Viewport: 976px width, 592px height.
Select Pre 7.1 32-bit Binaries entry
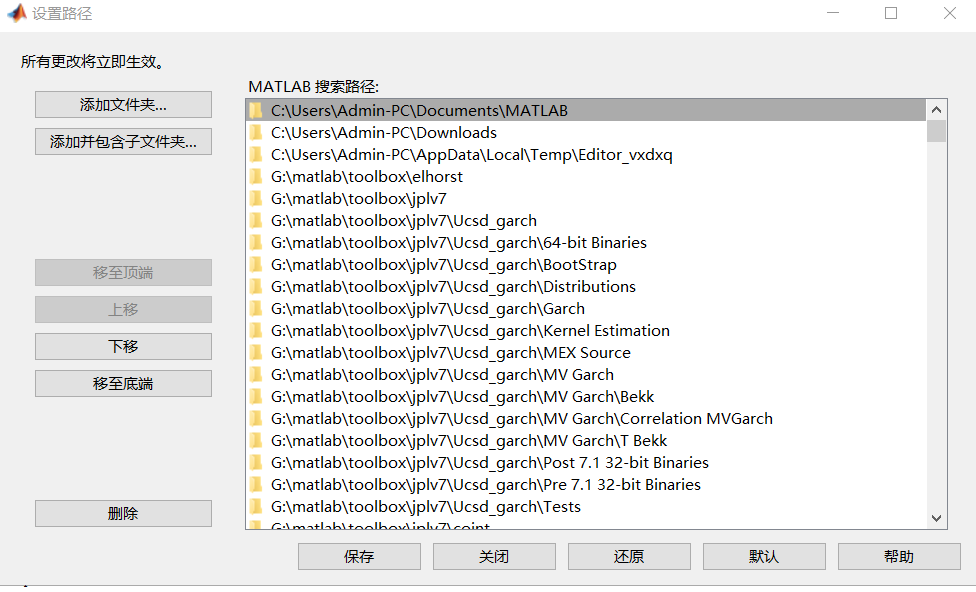pyautogui.click(x=586, y=484)
